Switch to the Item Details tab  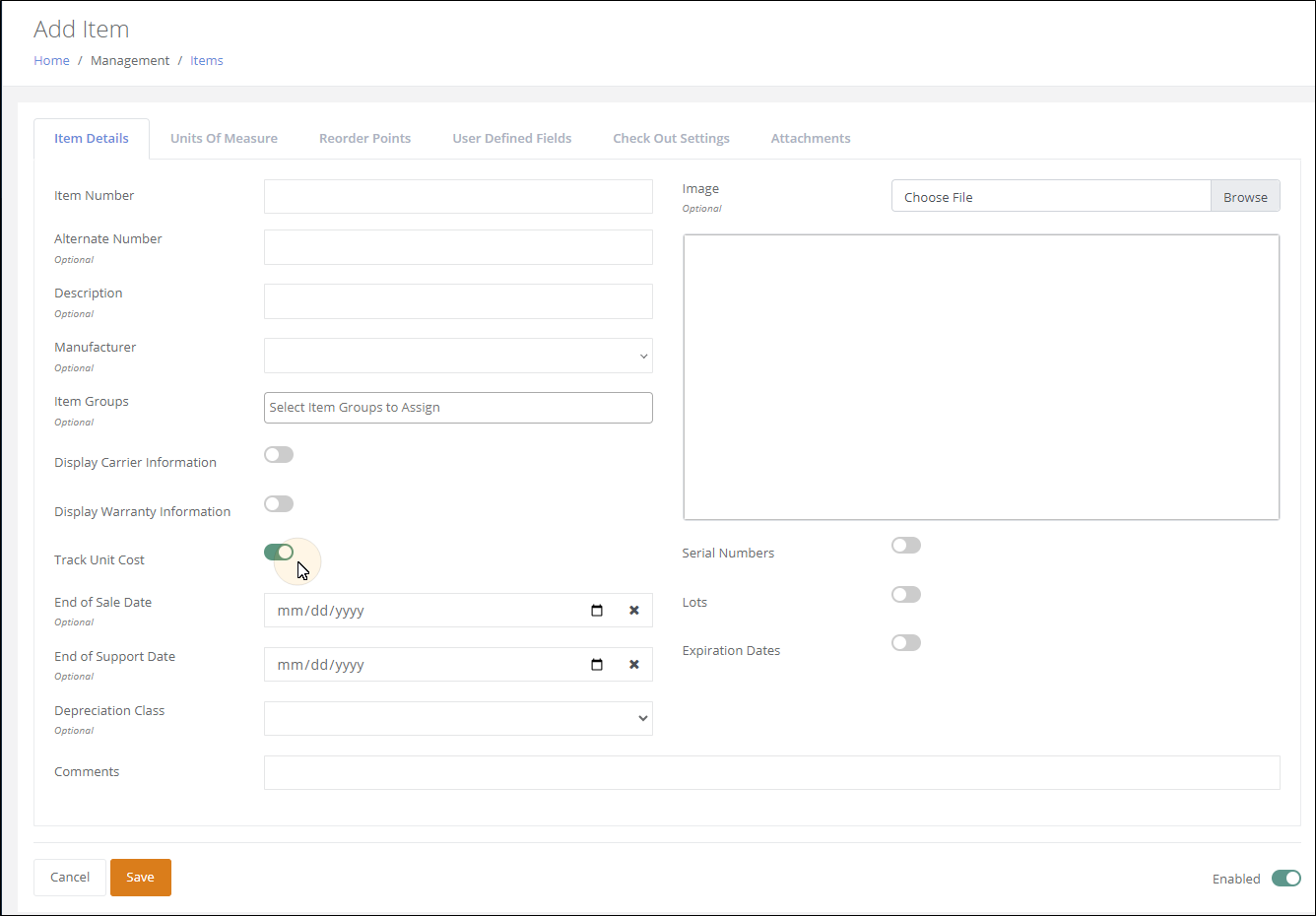(92, 139)
